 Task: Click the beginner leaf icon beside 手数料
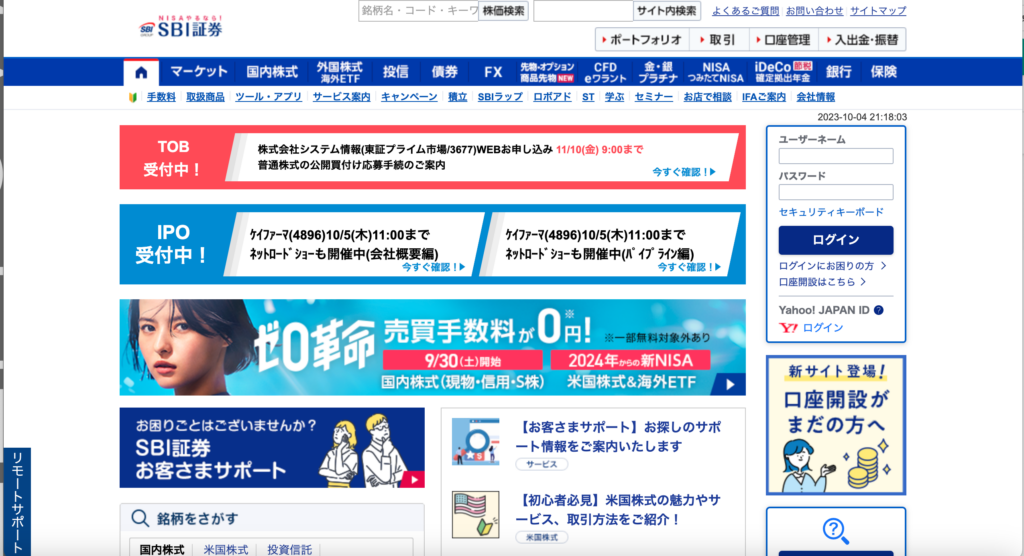(x=133, y=97)
